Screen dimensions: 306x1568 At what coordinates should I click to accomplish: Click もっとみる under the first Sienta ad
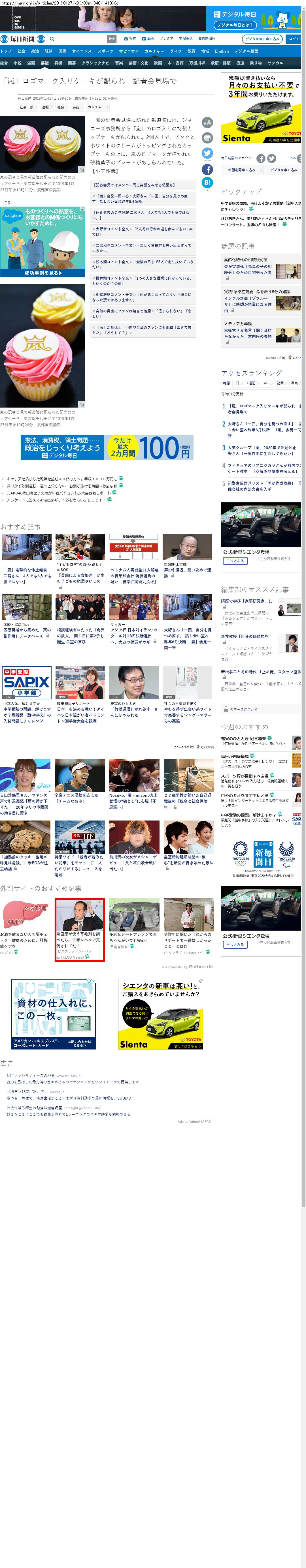click(x=235, y=561)
